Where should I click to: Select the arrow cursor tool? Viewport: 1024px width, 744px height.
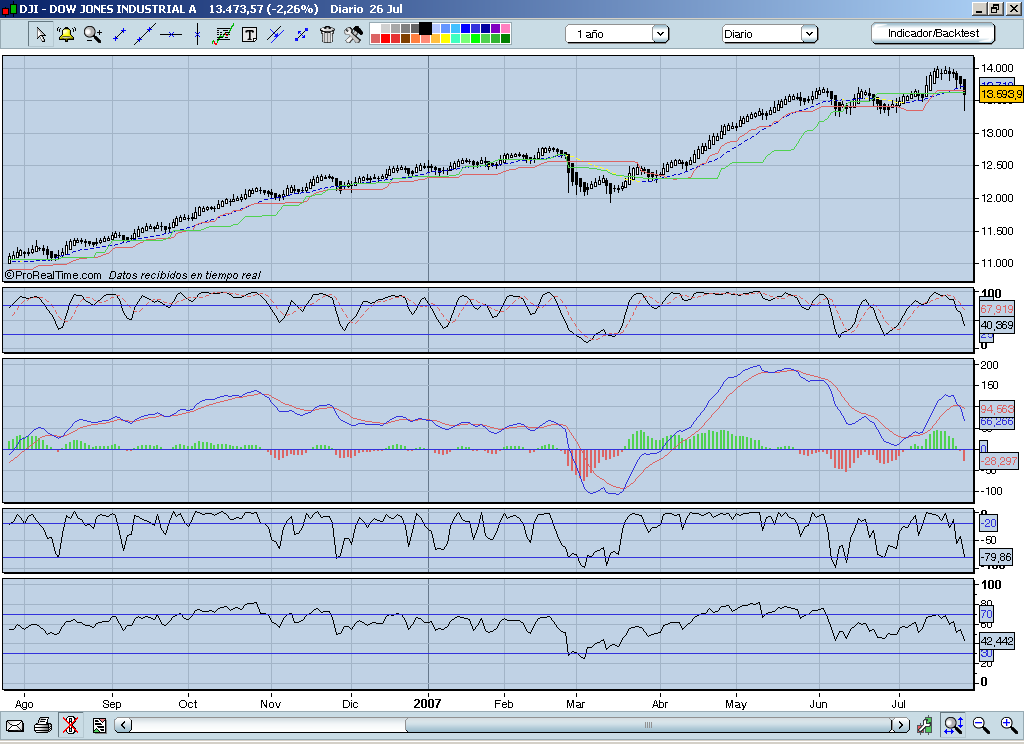[x=41, y=35]
